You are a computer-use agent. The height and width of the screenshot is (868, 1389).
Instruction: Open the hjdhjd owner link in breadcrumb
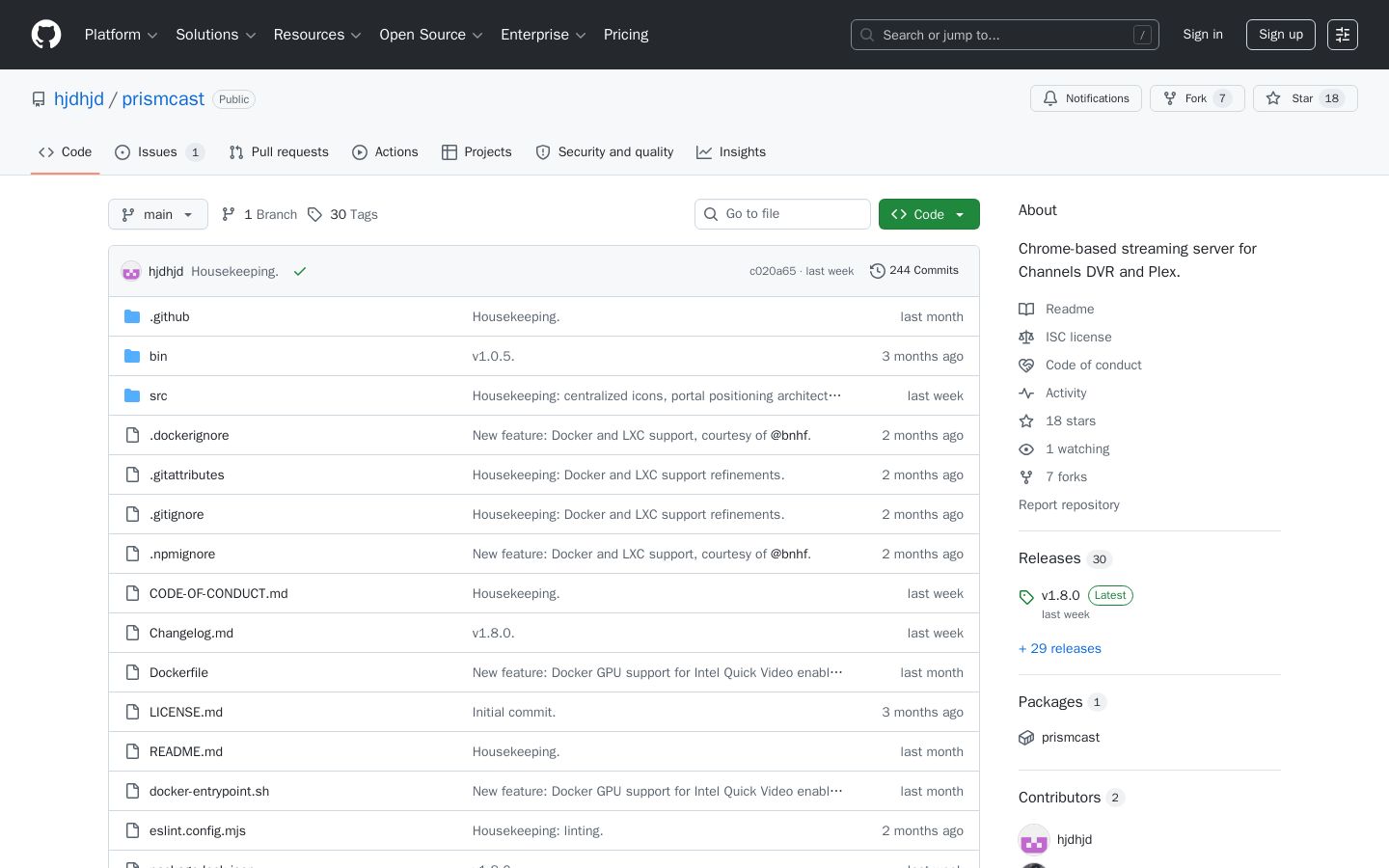pyautogui.click(x=79, y=99)
